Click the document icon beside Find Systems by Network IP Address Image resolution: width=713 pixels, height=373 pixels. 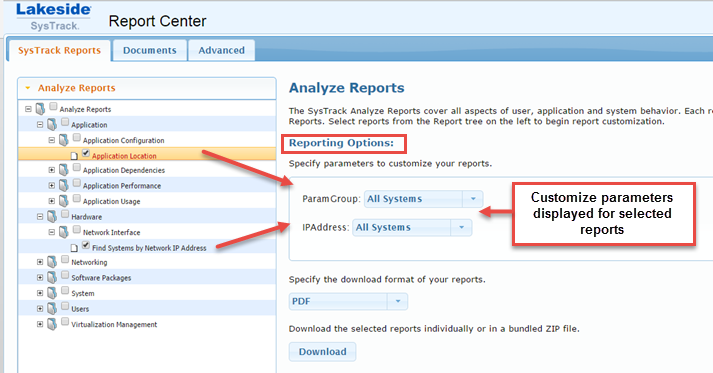tap(74, 248)
